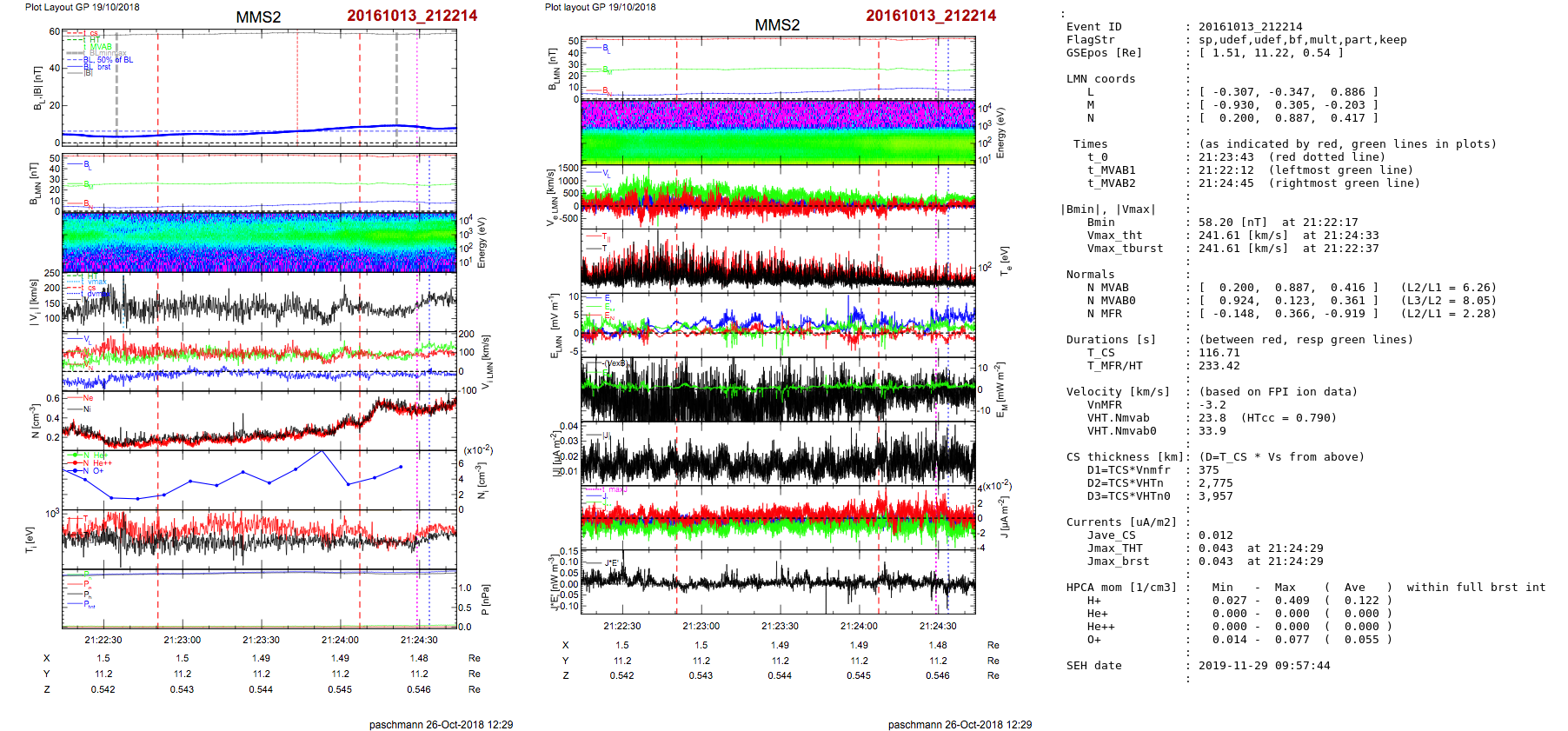The width and height of the screenshot is (1568, 731).
Task: Click the 21:24:00 time tick under left plot
Action: click(340, 640)
